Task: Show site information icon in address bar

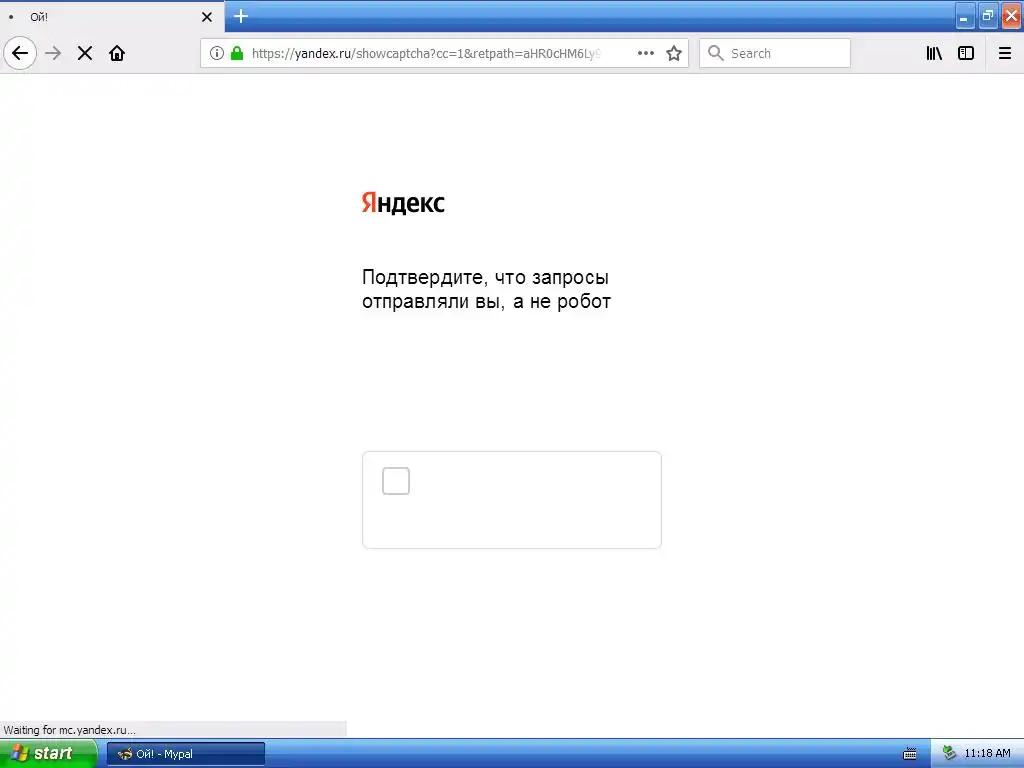Action: pos(217,53)
